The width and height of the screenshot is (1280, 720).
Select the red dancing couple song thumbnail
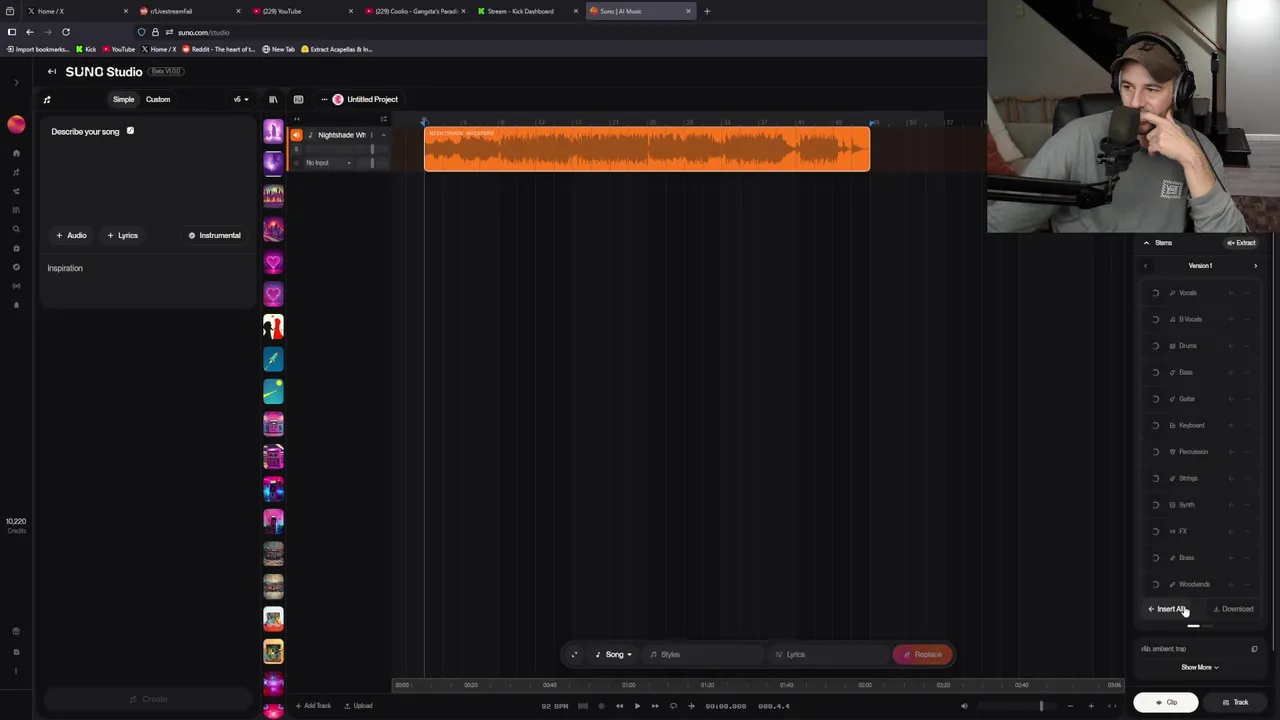click(x=273, y=327)
